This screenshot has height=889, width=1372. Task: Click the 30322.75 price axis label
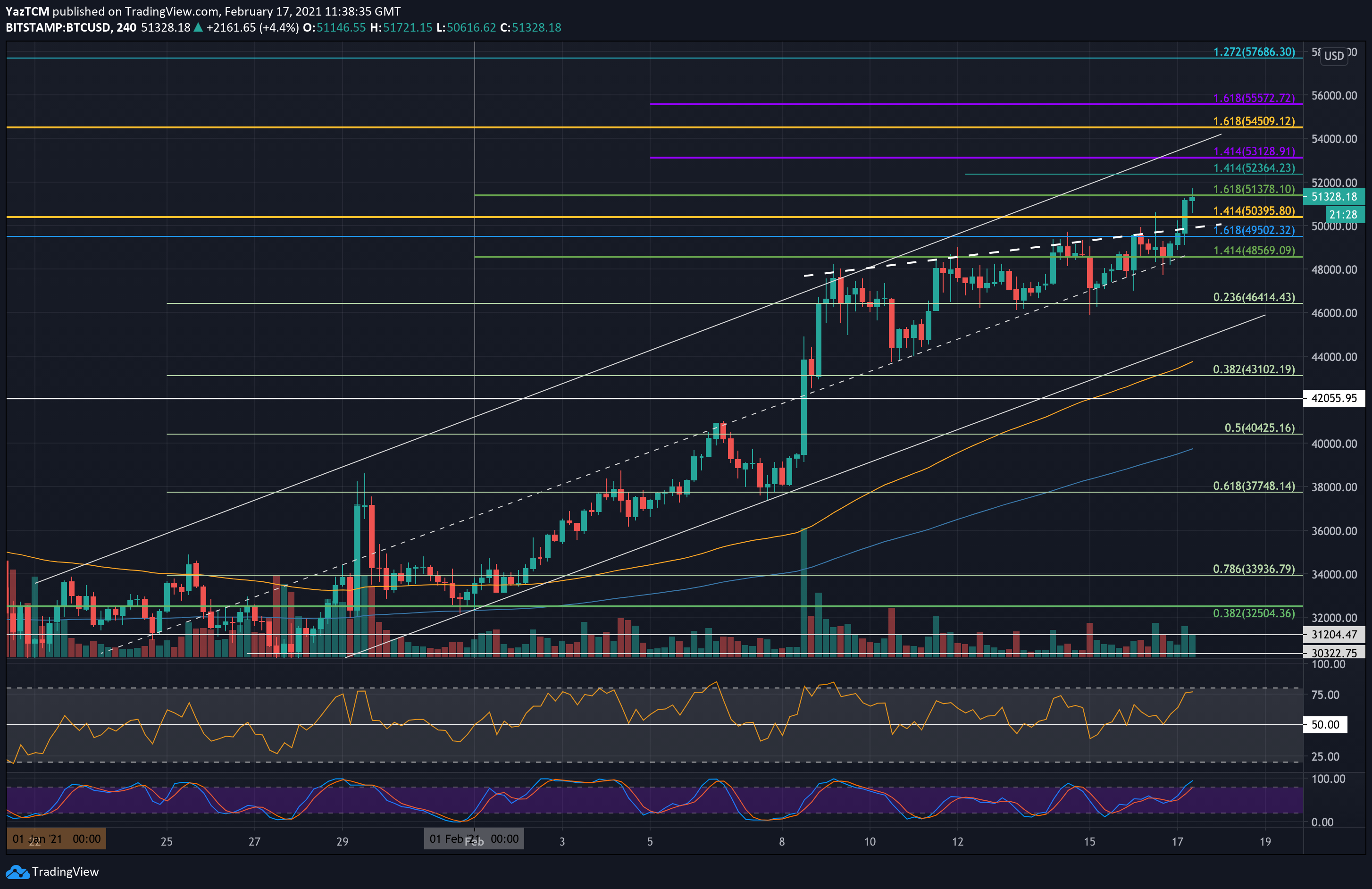[1333, 653]
